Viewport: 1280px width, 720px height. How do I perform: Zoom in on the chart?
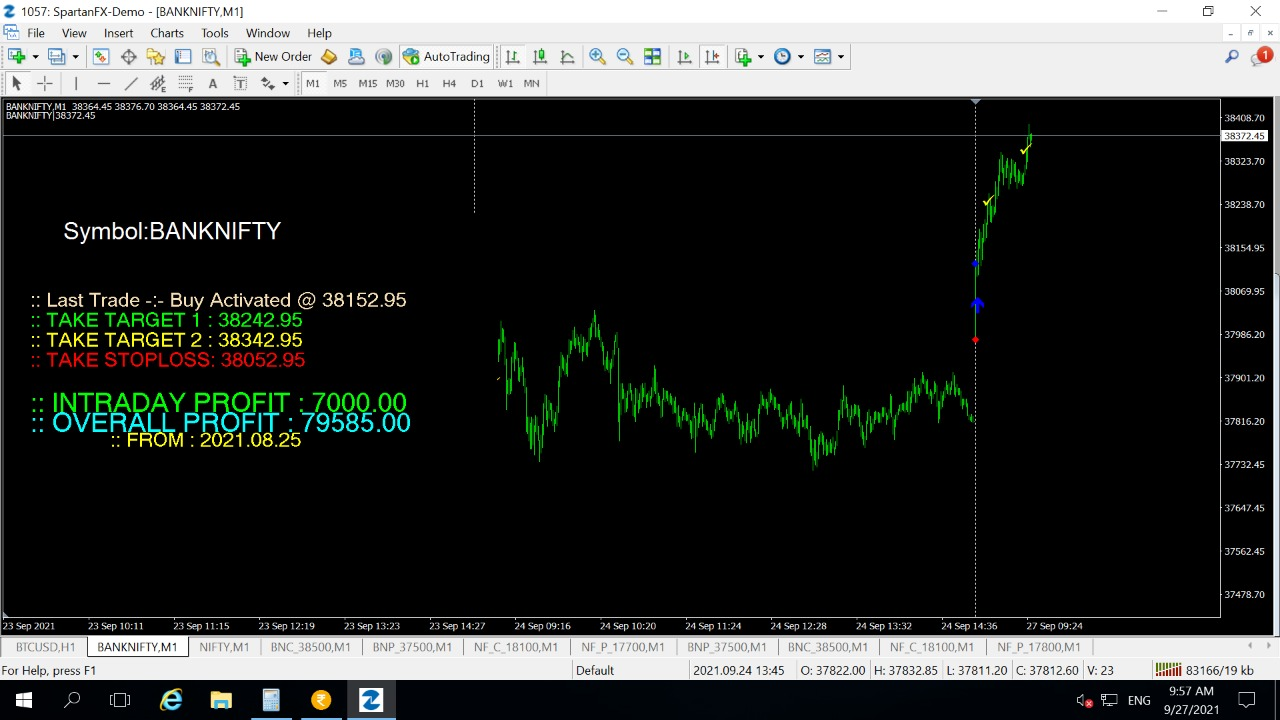(x=597, y=57)
